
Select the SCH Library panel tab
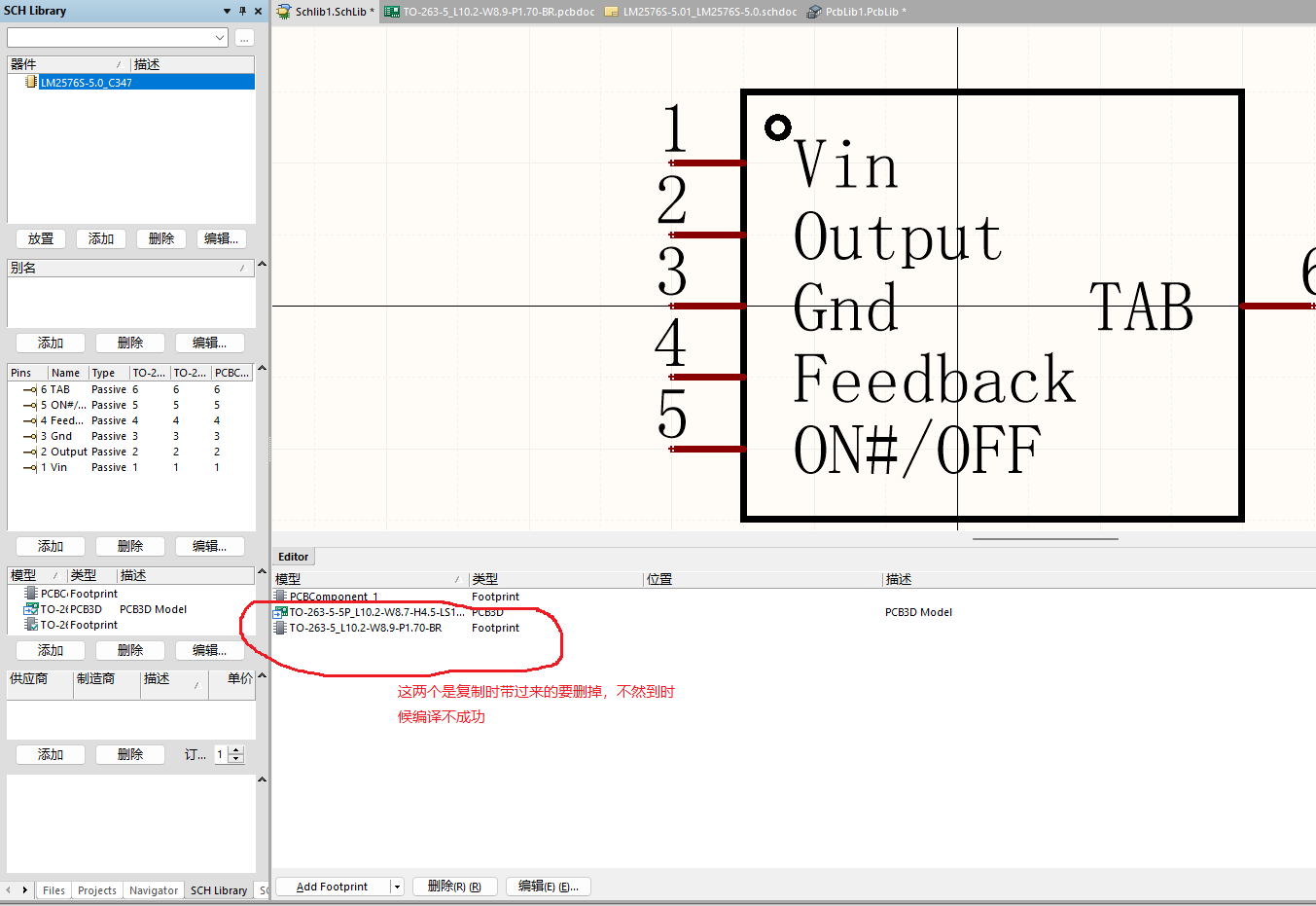(x=219, y=890)
